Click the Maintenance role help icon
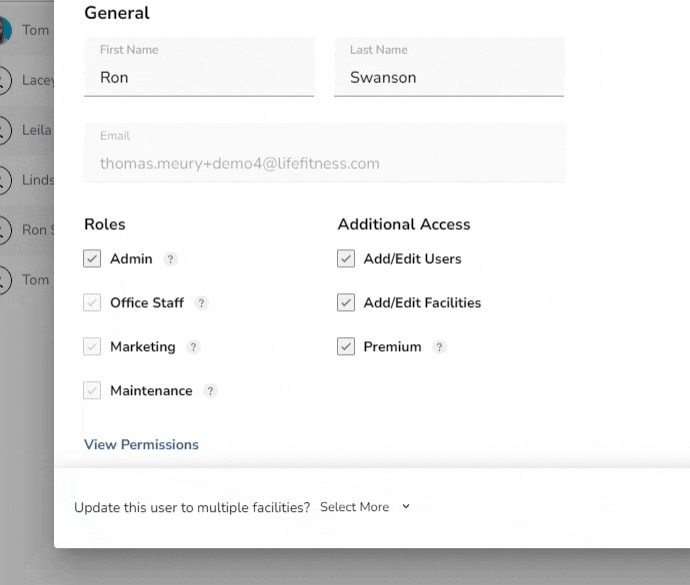This screenshot has width=690, height=585. [210, 391]
